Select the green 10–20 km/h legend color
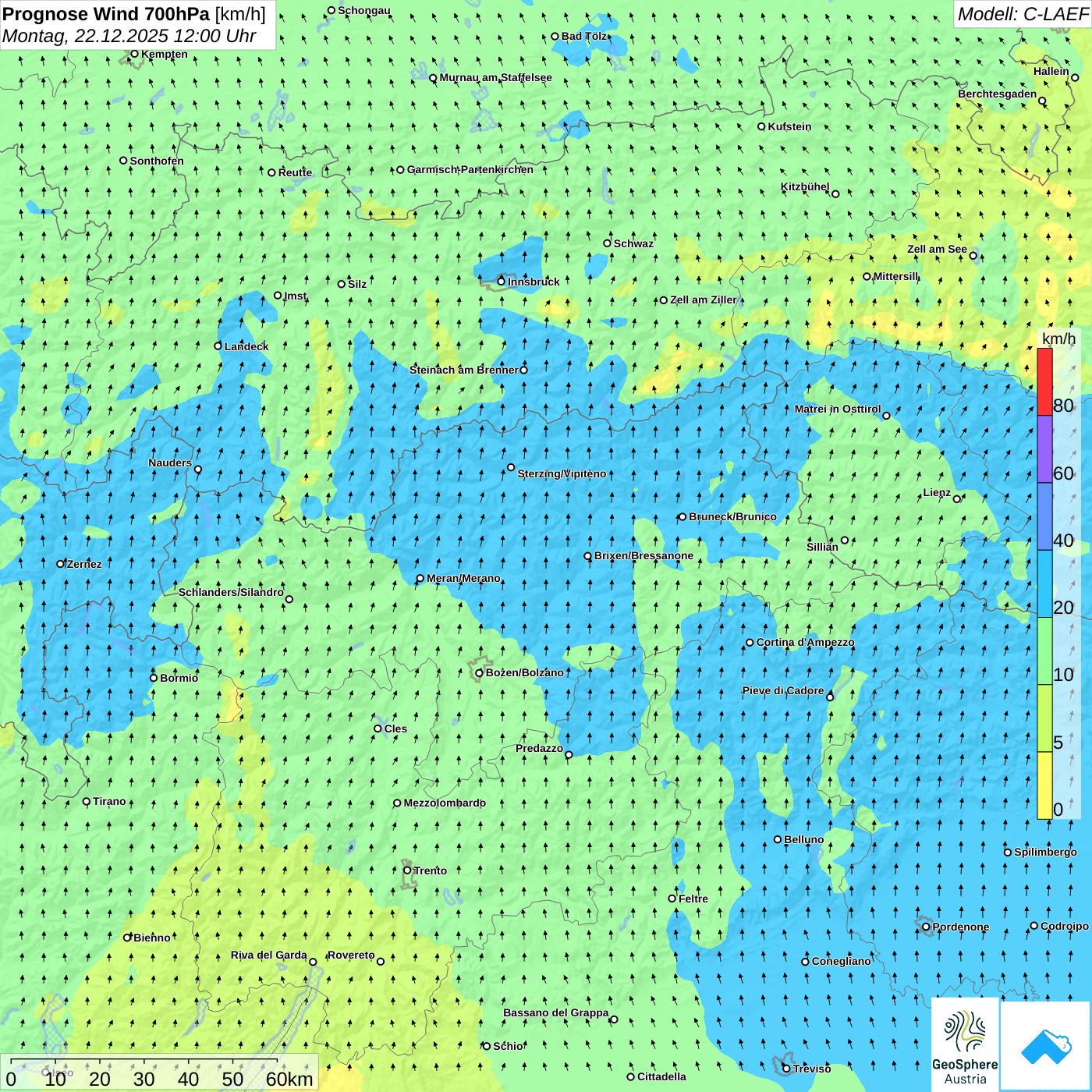The image size is (1092, 1092). [1044, 651]
